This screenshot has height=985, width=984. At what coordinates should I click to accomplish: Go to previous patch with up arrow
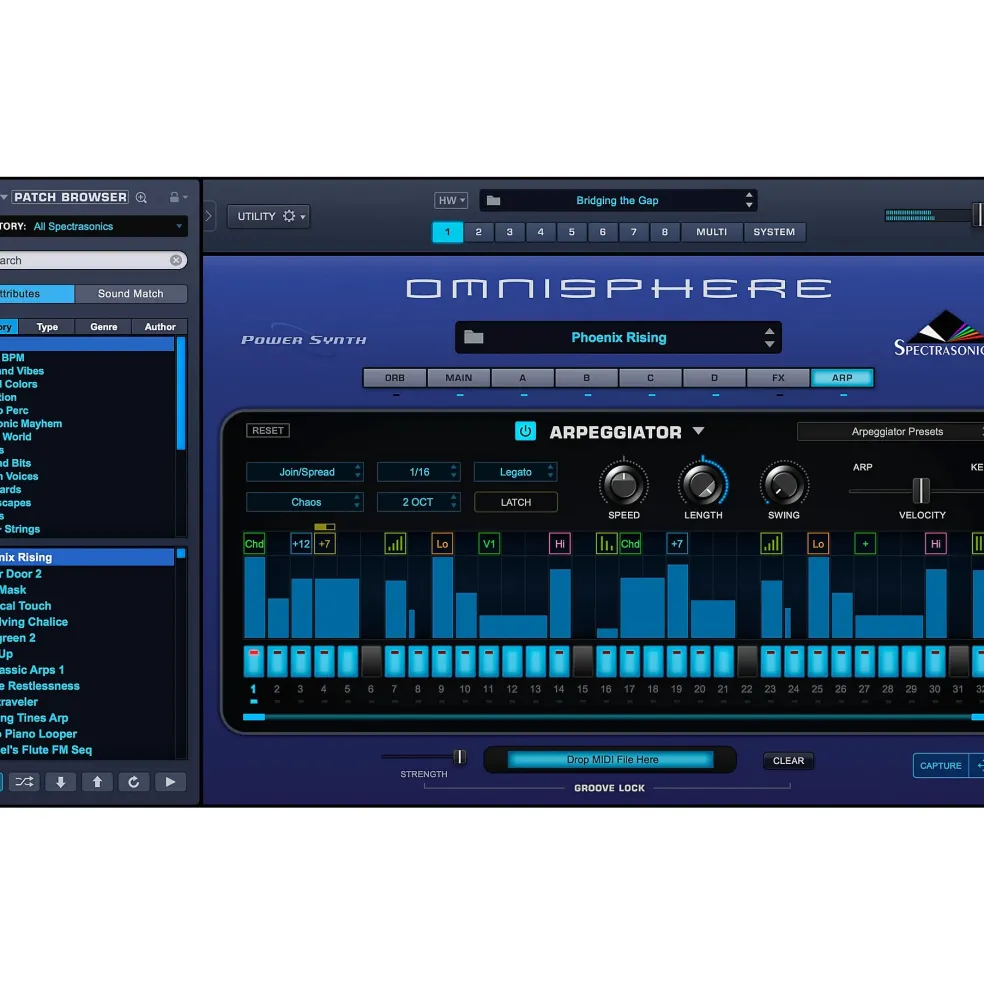(x=97, y=782)
